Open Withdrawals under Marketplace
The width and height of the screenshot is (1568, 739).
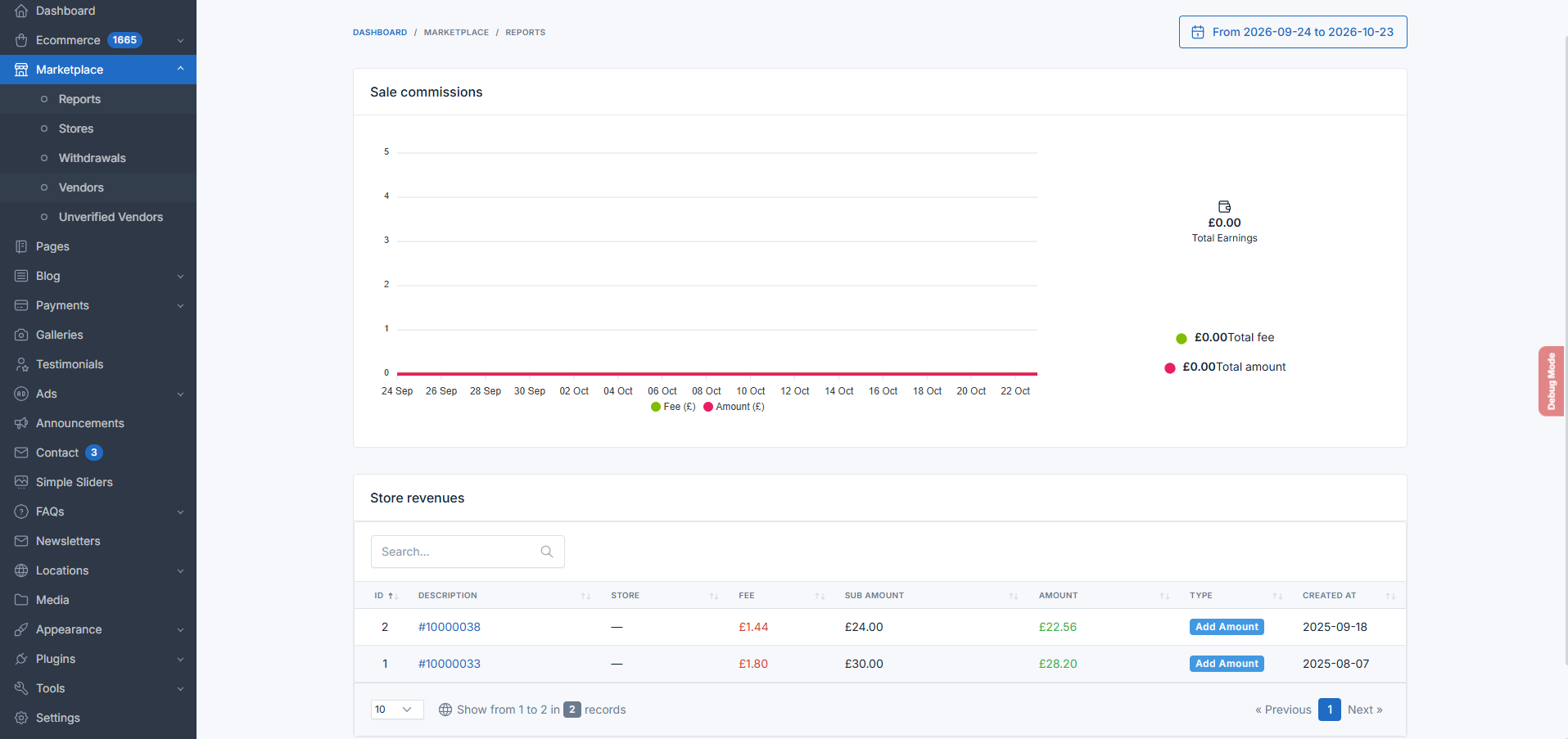tap(98, 158)
